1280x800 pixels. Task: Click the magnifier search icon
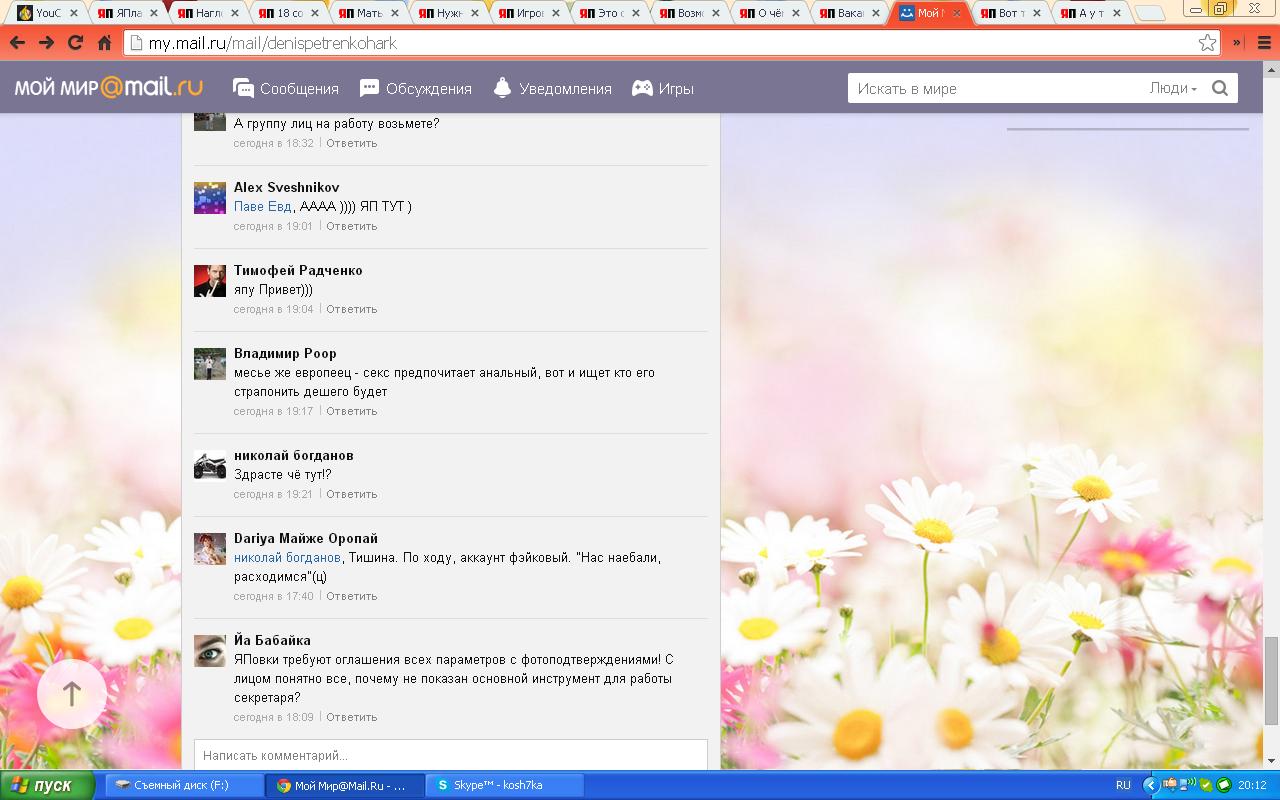tap(1219, 88)
